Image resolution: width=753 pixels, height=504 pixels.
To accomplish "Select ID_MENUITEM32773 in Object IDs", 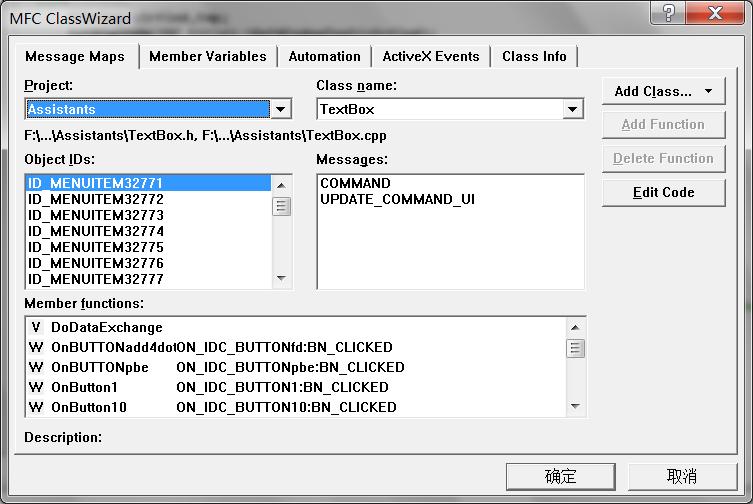I will pos(148,215).
